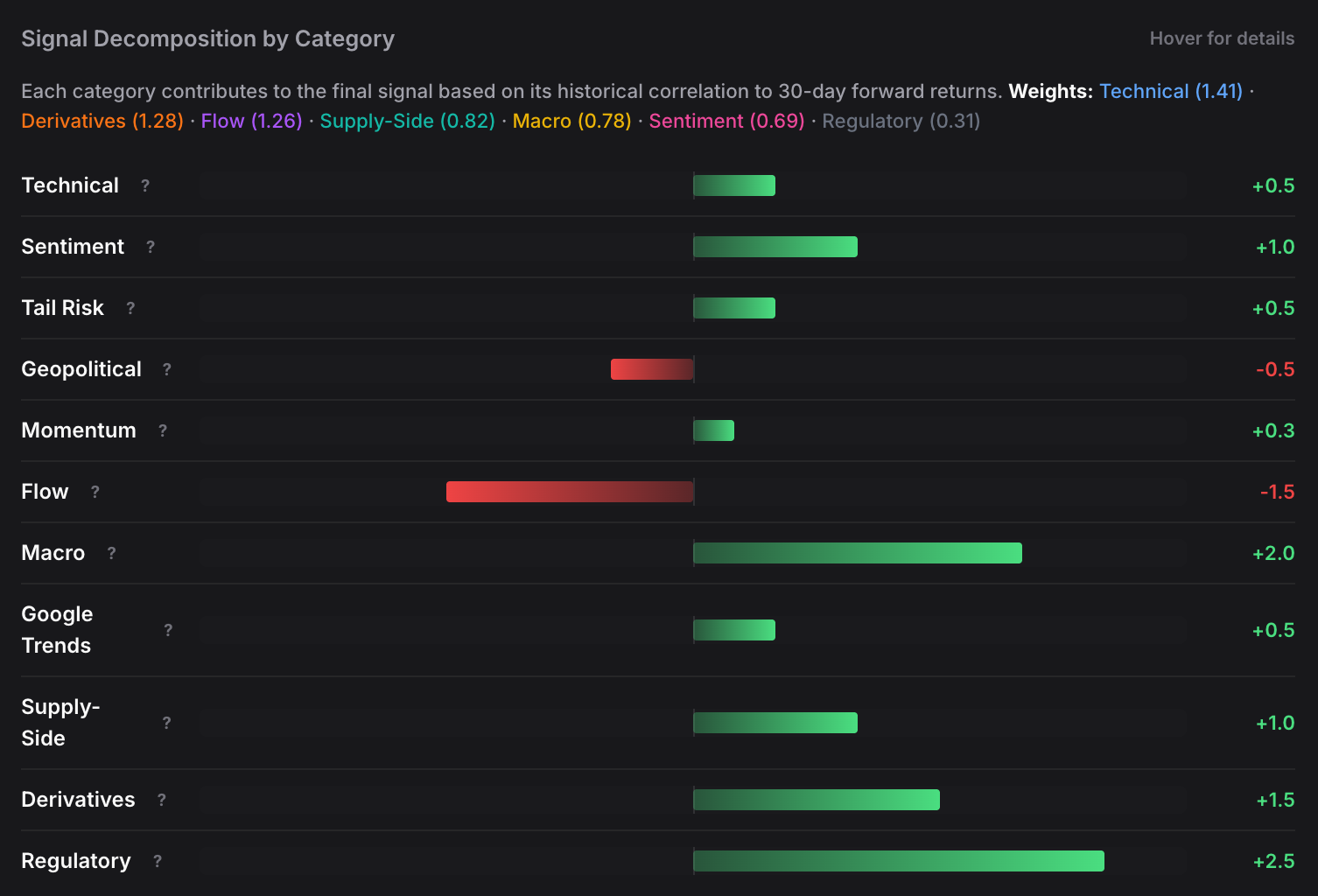
Task: Click the Macro question mark icon
Action: tap(110, 553)
